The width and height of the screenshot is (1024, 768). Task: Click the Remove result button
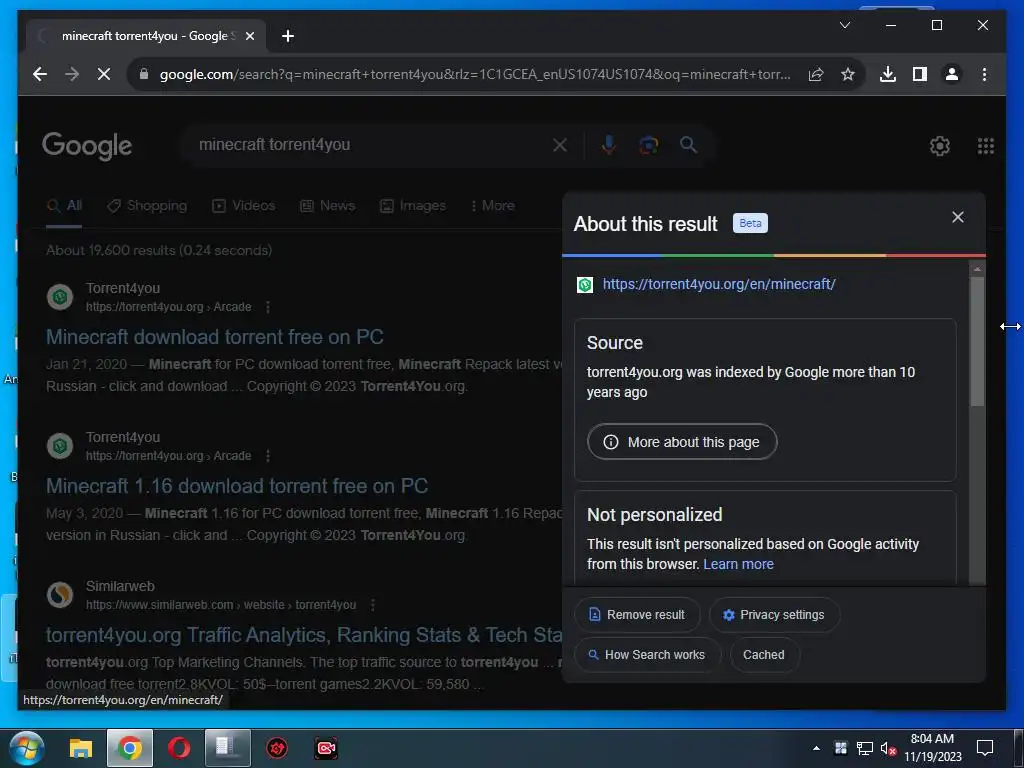click(637, 615)
